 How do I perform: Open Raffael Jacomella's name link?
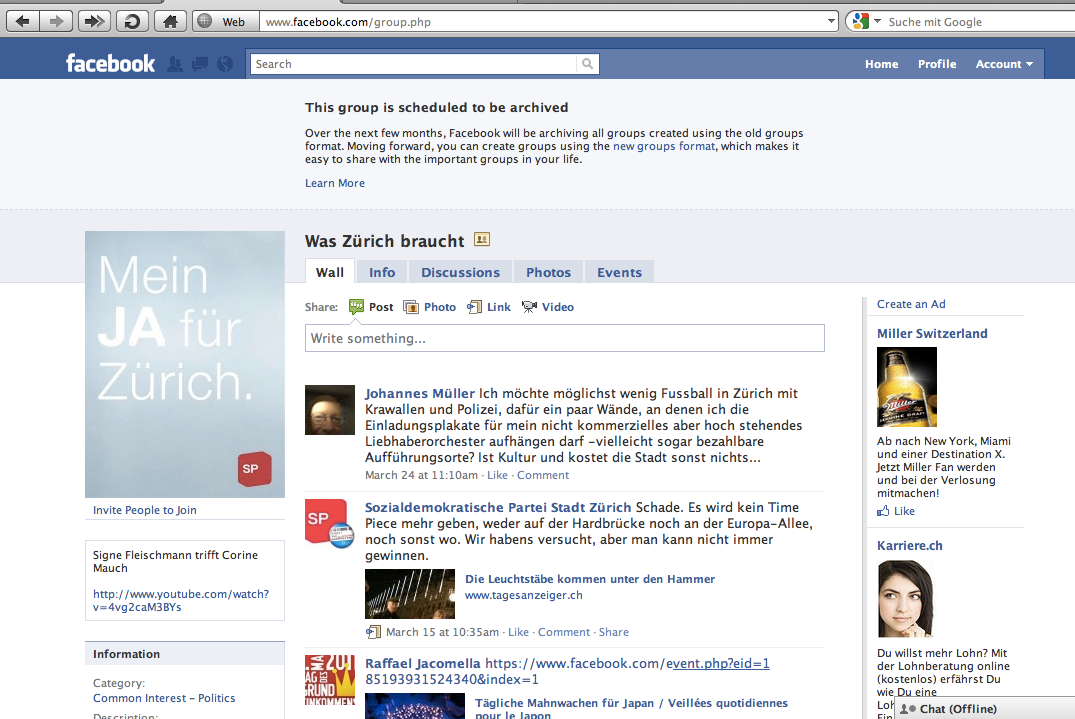422,663
